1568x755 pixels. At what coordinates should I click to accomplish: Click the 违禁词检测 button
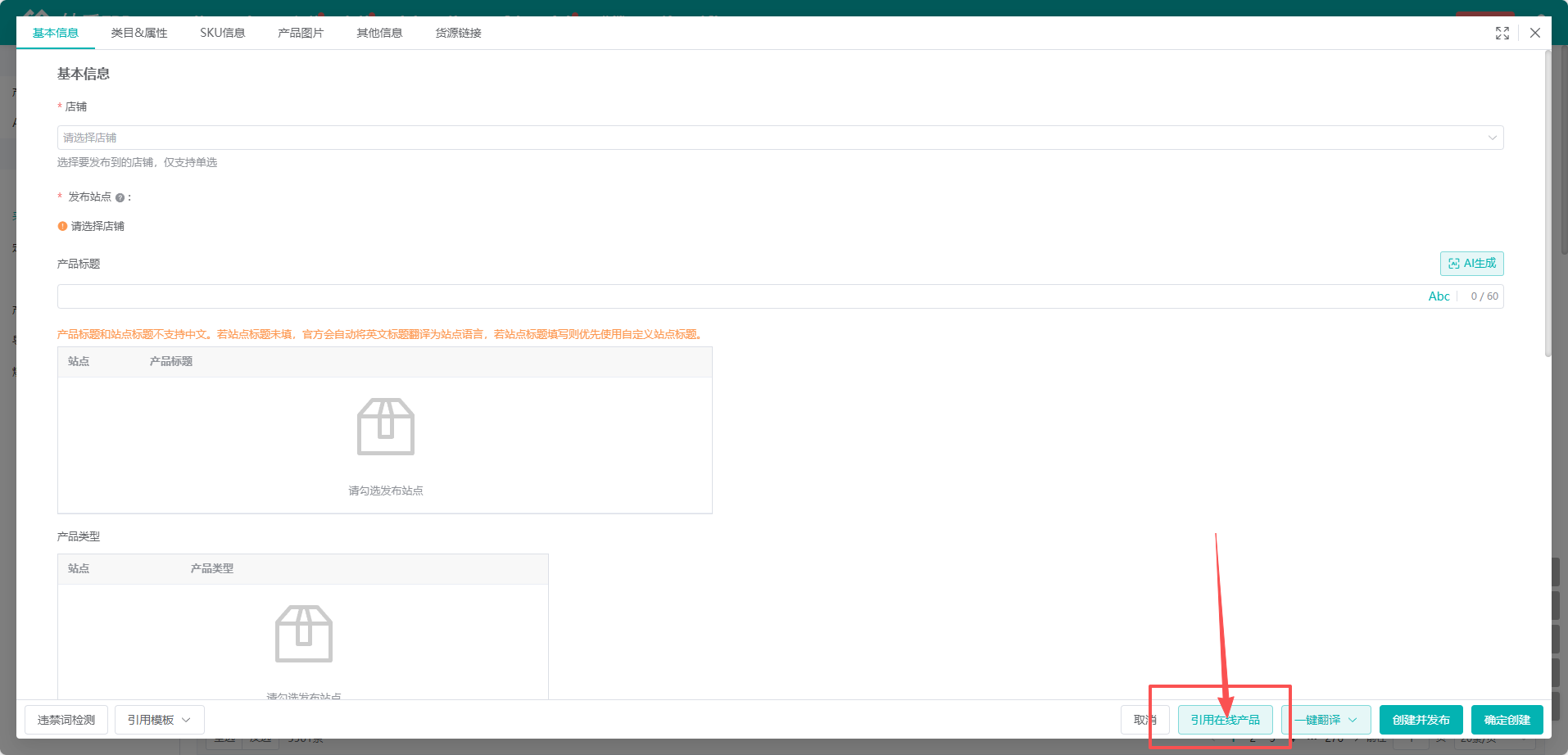coord(66,720)
